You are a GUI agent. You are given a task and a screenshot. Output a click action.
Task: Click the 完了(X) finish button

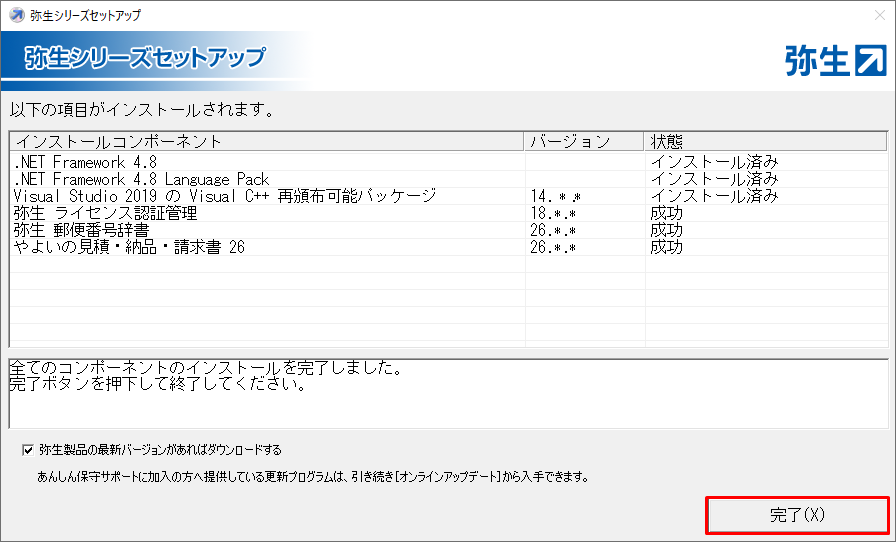[x=797, y=515]
